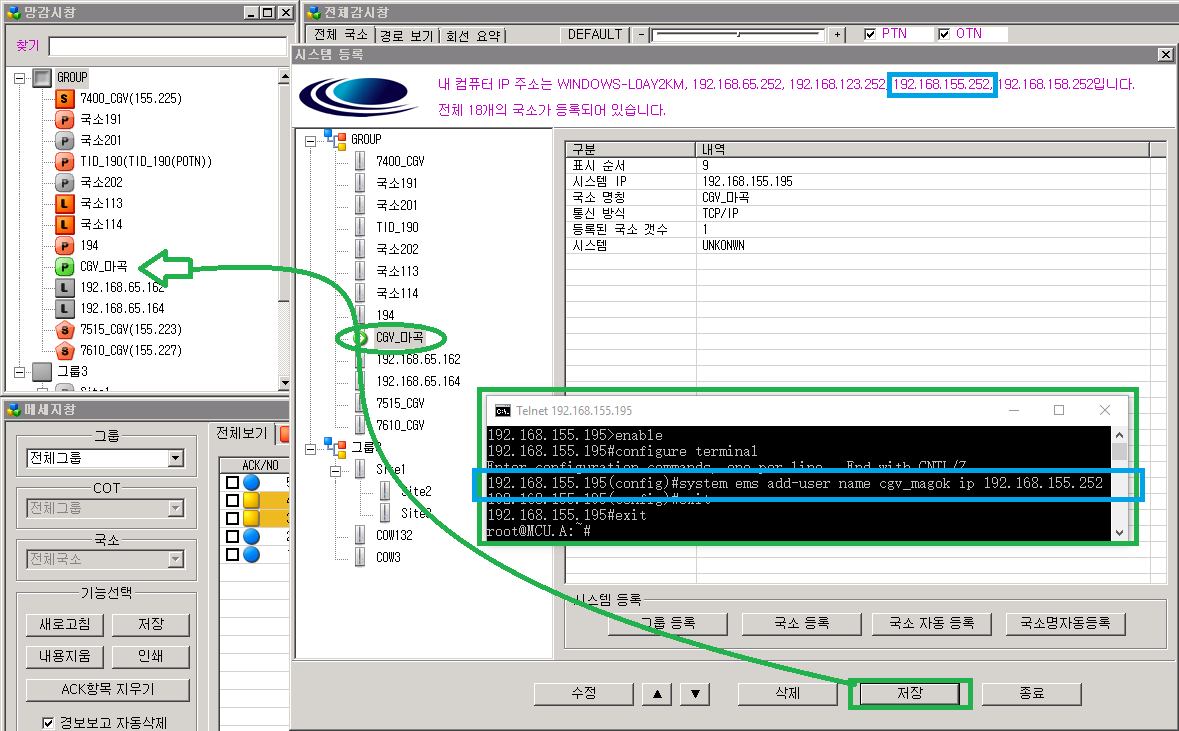Click the 새로고침 button
The width and height of the screenshot is (1179, 731).
[x=65, y=624]
